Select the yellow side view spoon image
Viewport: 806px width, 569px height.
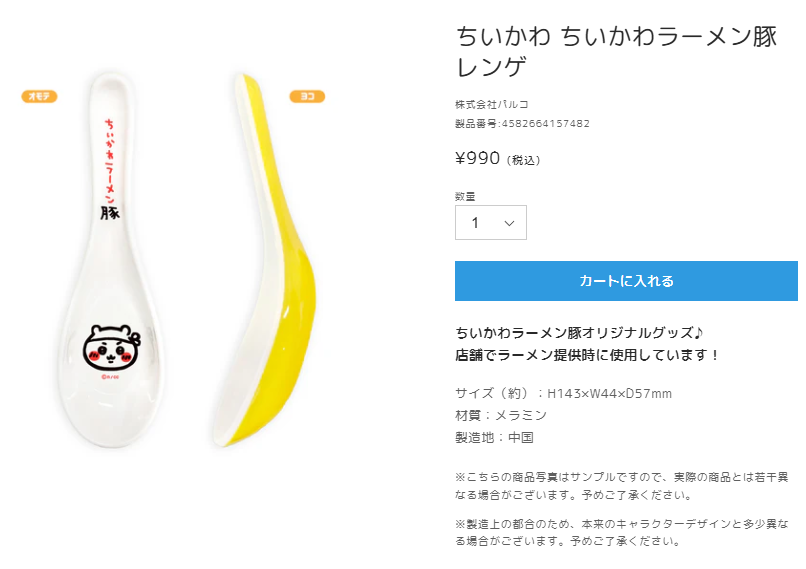[x=265, y=260]
